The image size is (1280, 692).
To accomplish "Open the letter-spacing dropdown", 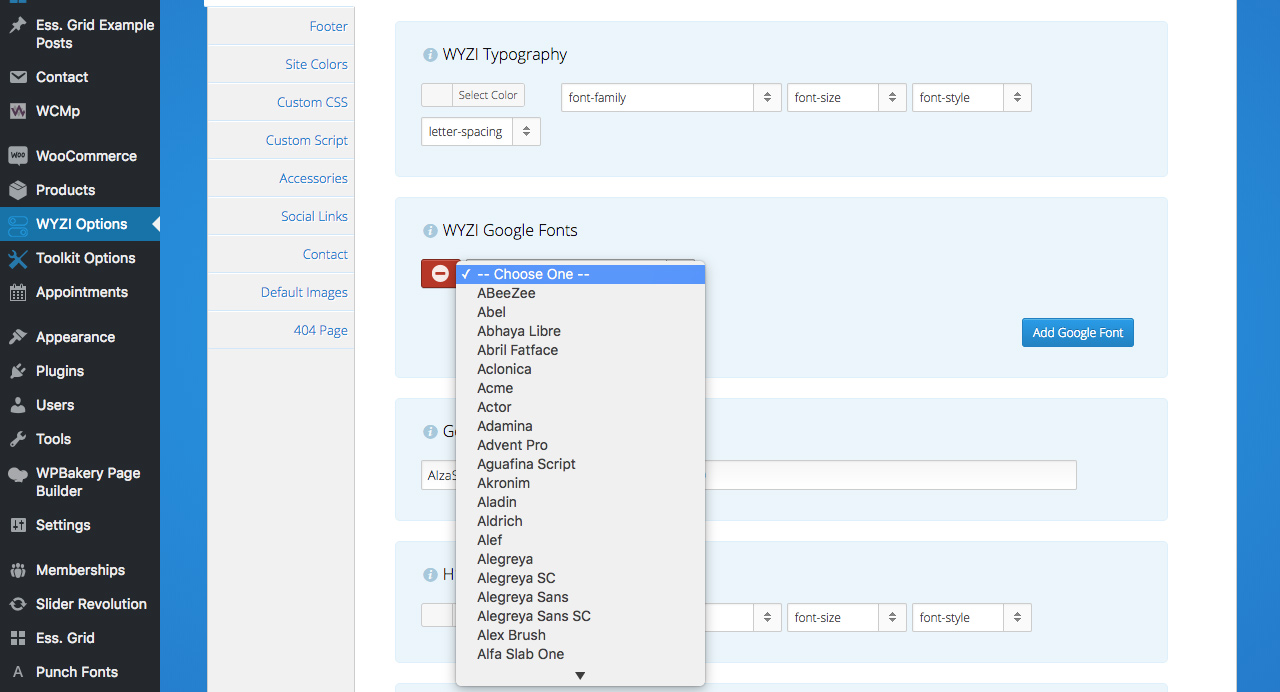I will (x=481, y=132).
